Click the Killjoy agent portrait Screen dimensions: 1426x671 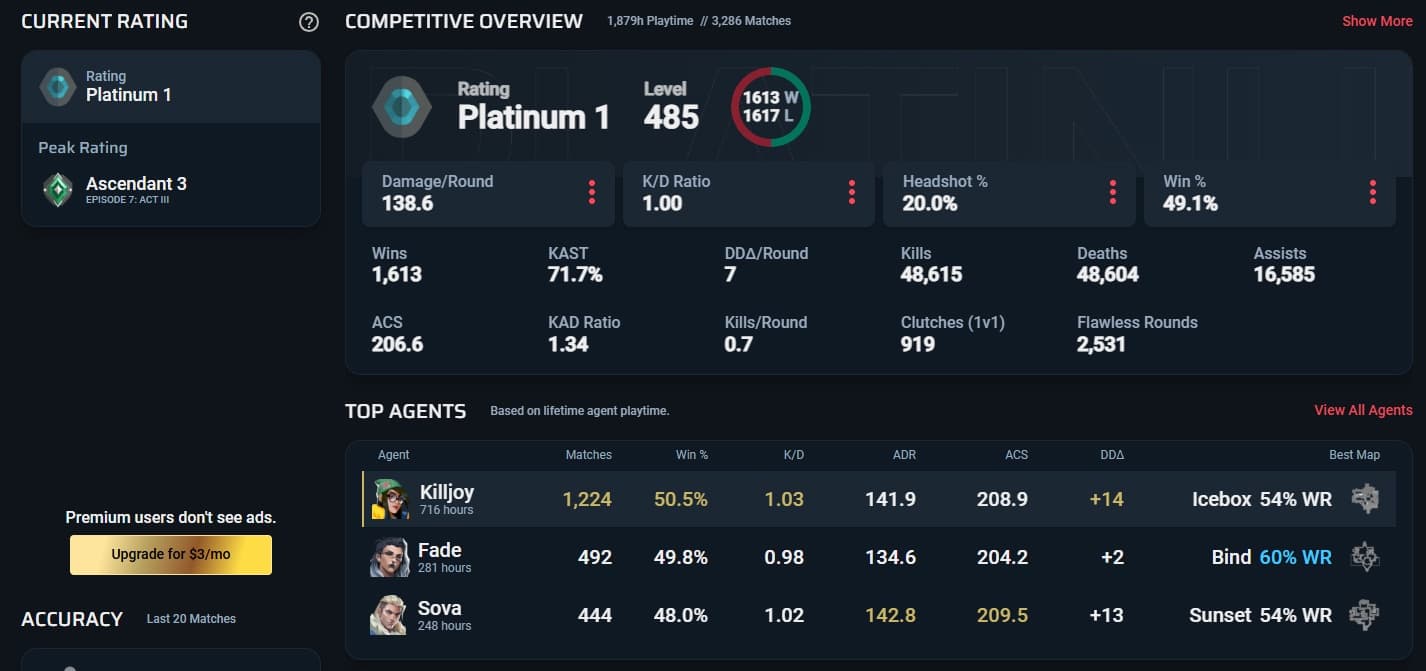pyautogui.click(x=390, y=499)
